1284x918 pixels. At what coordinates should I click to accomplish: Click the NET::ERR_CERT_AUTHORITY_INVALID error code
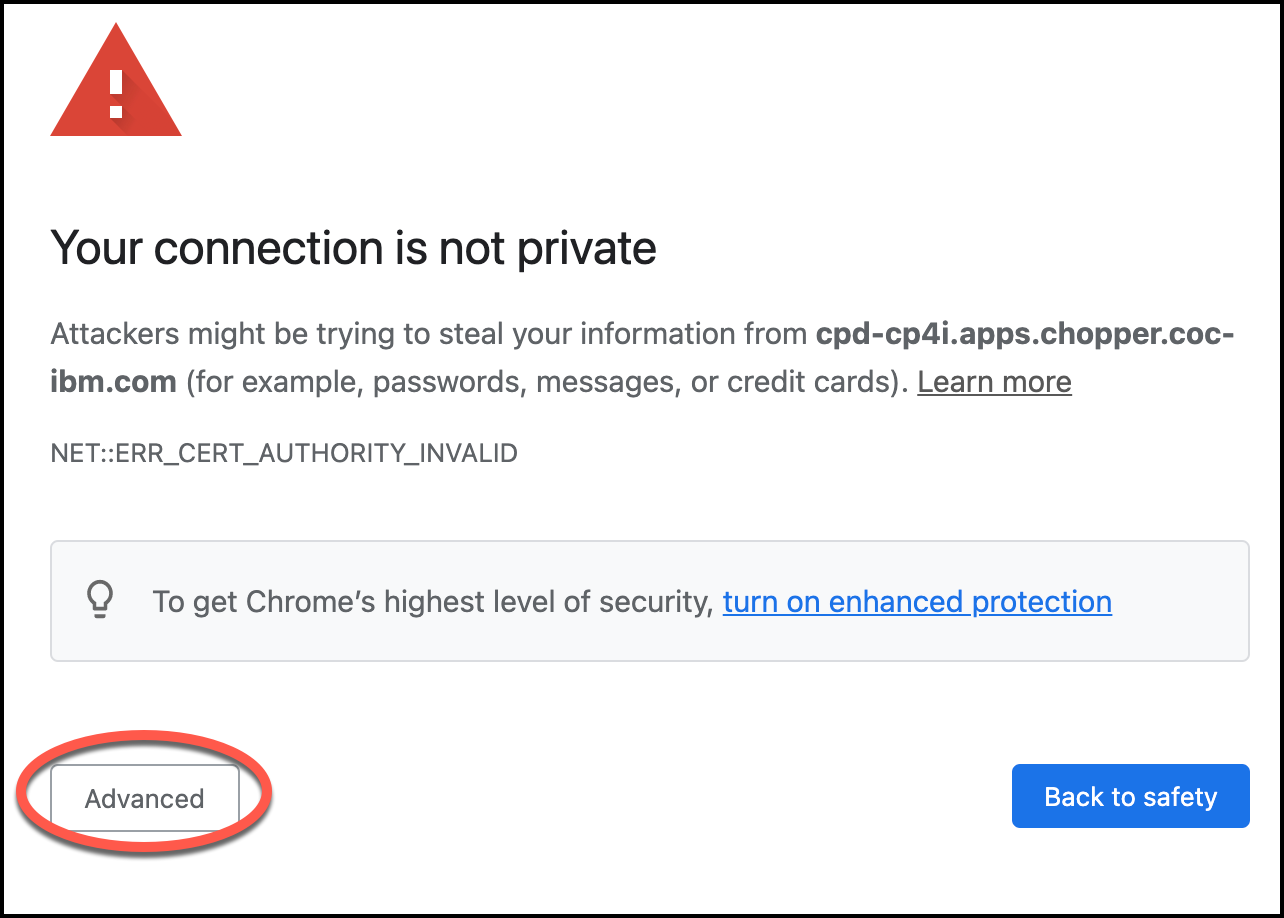click(x=284, y=454)
